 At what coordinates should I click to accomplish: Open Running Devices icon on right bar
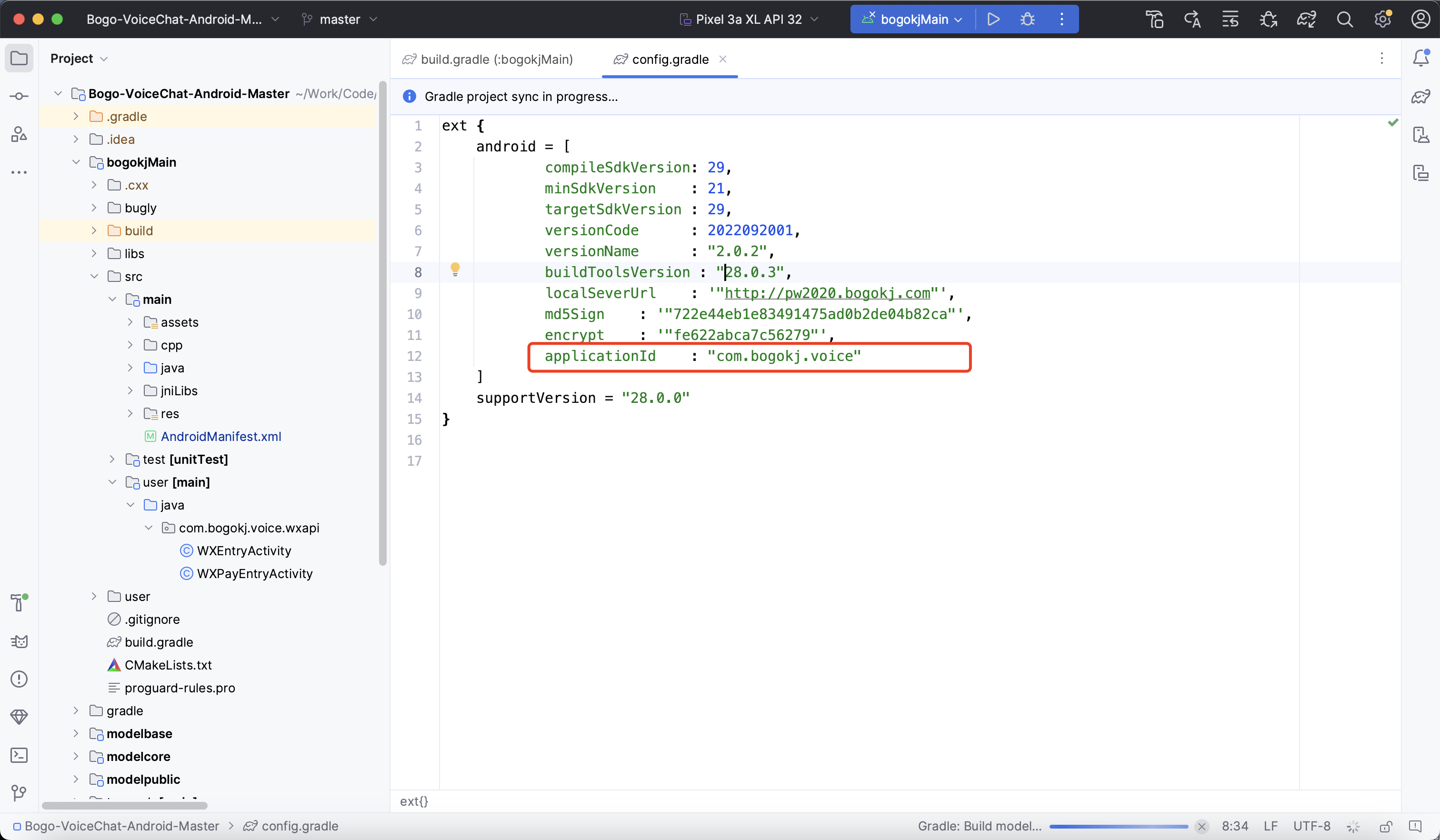(x=1420, y=172)
